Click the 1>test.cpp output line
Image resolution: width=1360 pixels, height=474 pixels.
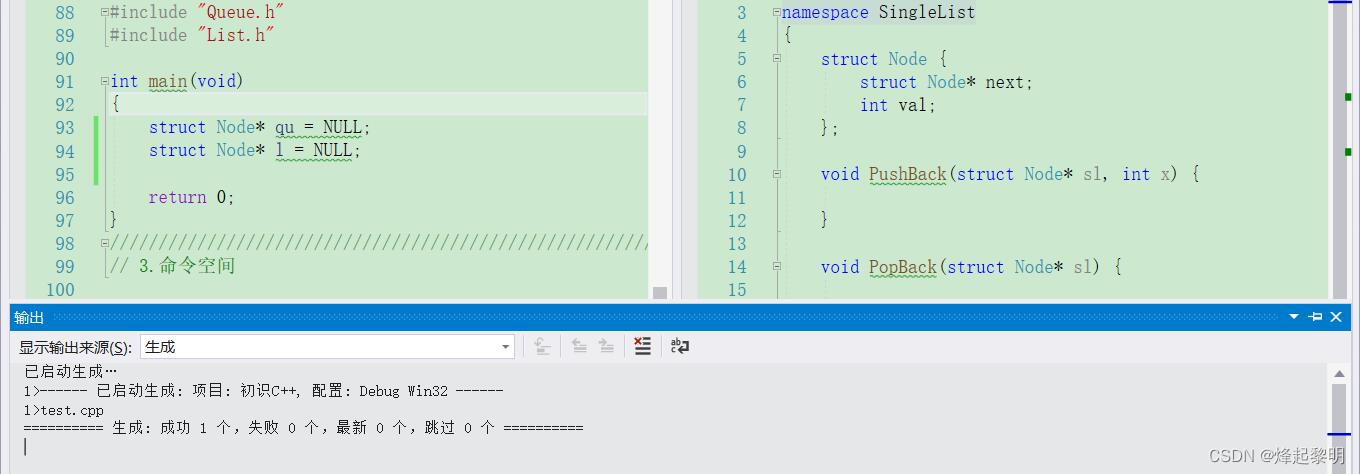point(64,410)
